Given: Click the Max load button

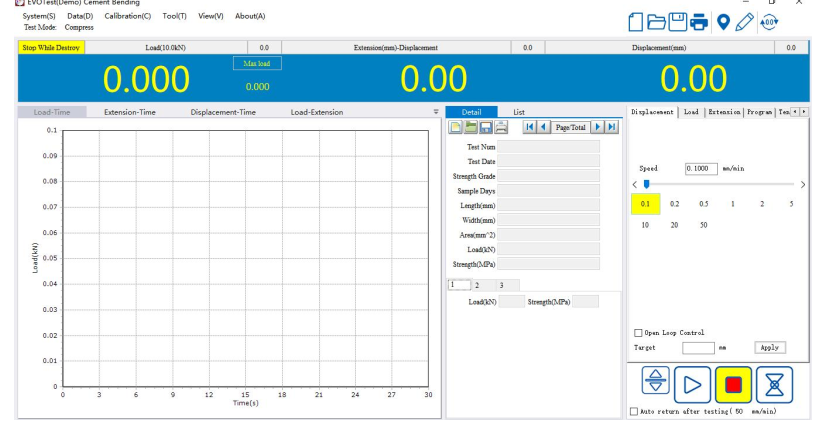Looking at the screenshot, I should point(257,63).
